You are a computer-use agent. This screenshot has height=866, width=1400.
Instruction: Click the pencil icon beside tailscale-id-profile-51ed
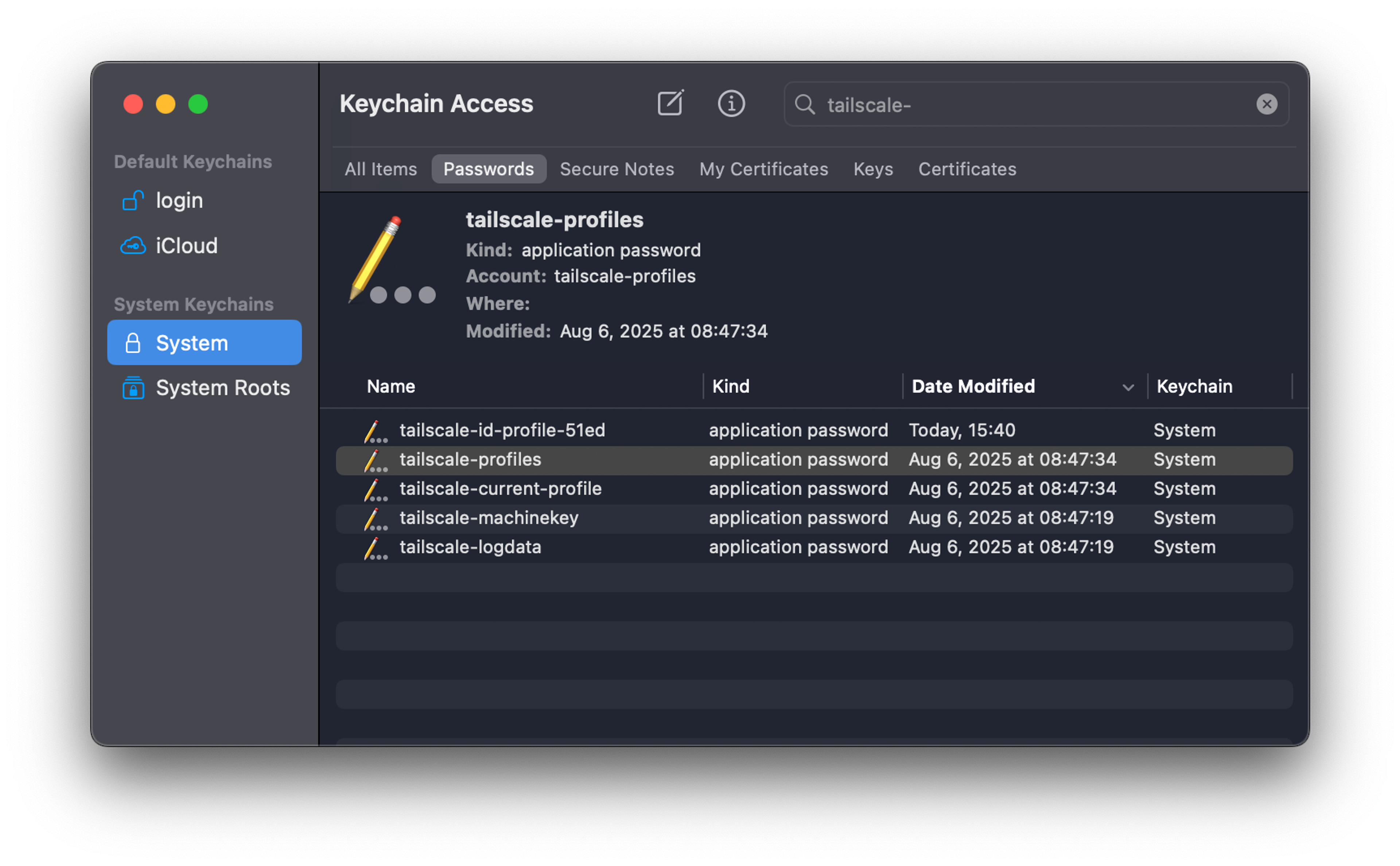[375, 431]
